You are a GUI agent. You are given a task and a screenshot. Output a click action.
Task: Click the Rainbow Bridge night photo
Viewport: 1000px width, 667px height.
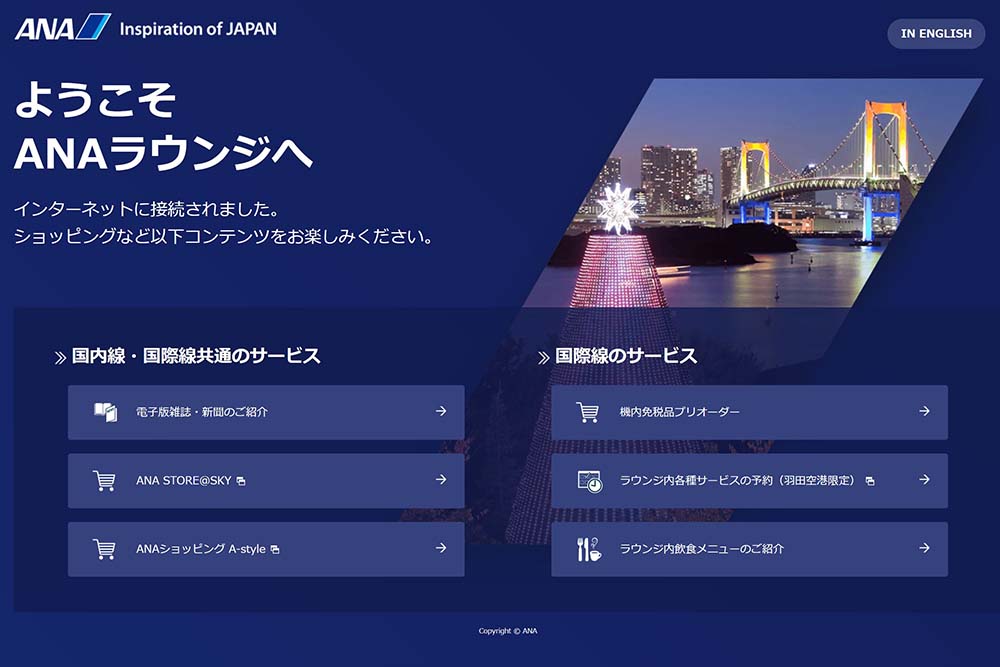753,193
